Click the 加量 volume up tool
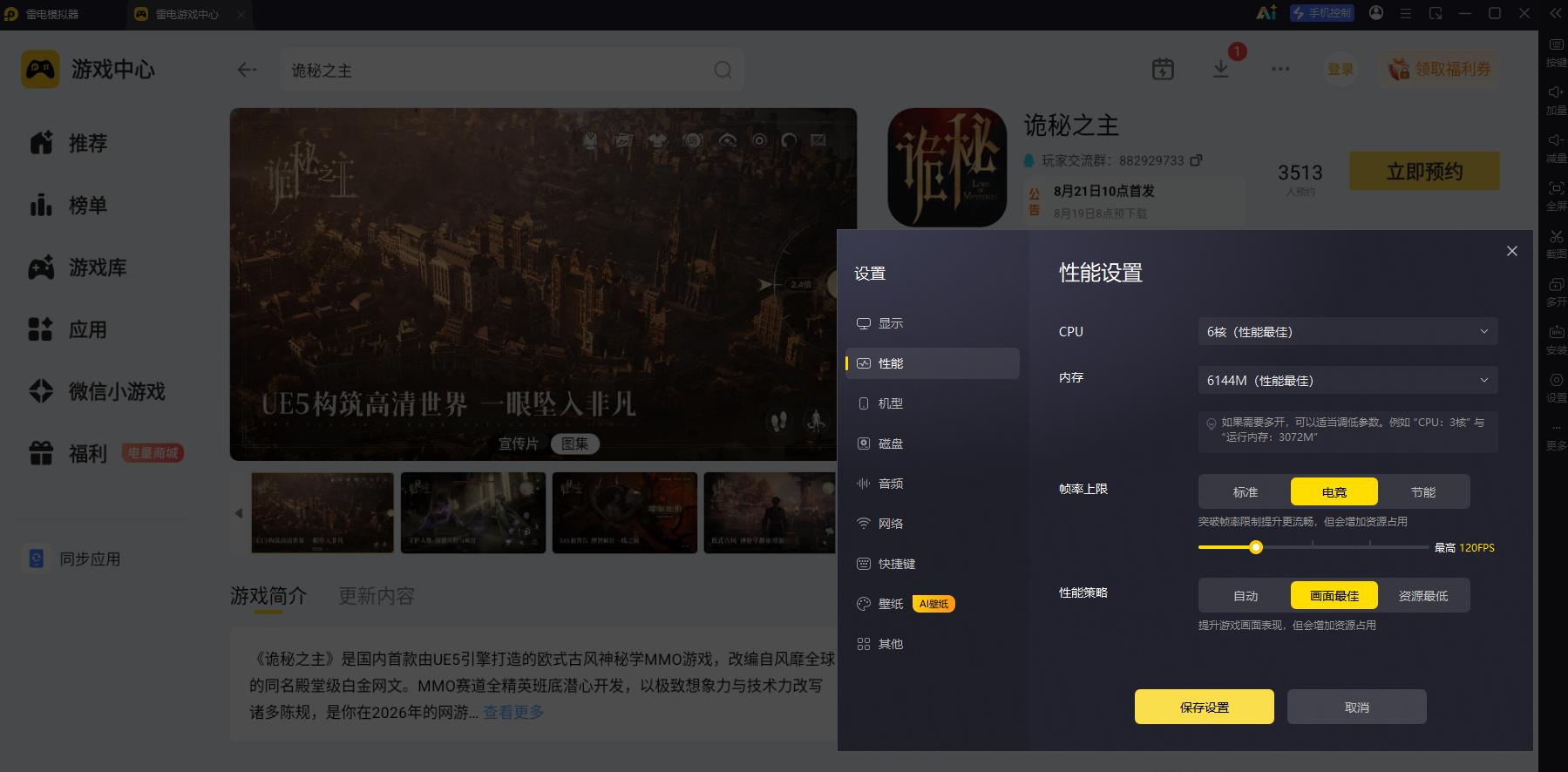This screenshot has width=1568, height=772. point(1556,100)
